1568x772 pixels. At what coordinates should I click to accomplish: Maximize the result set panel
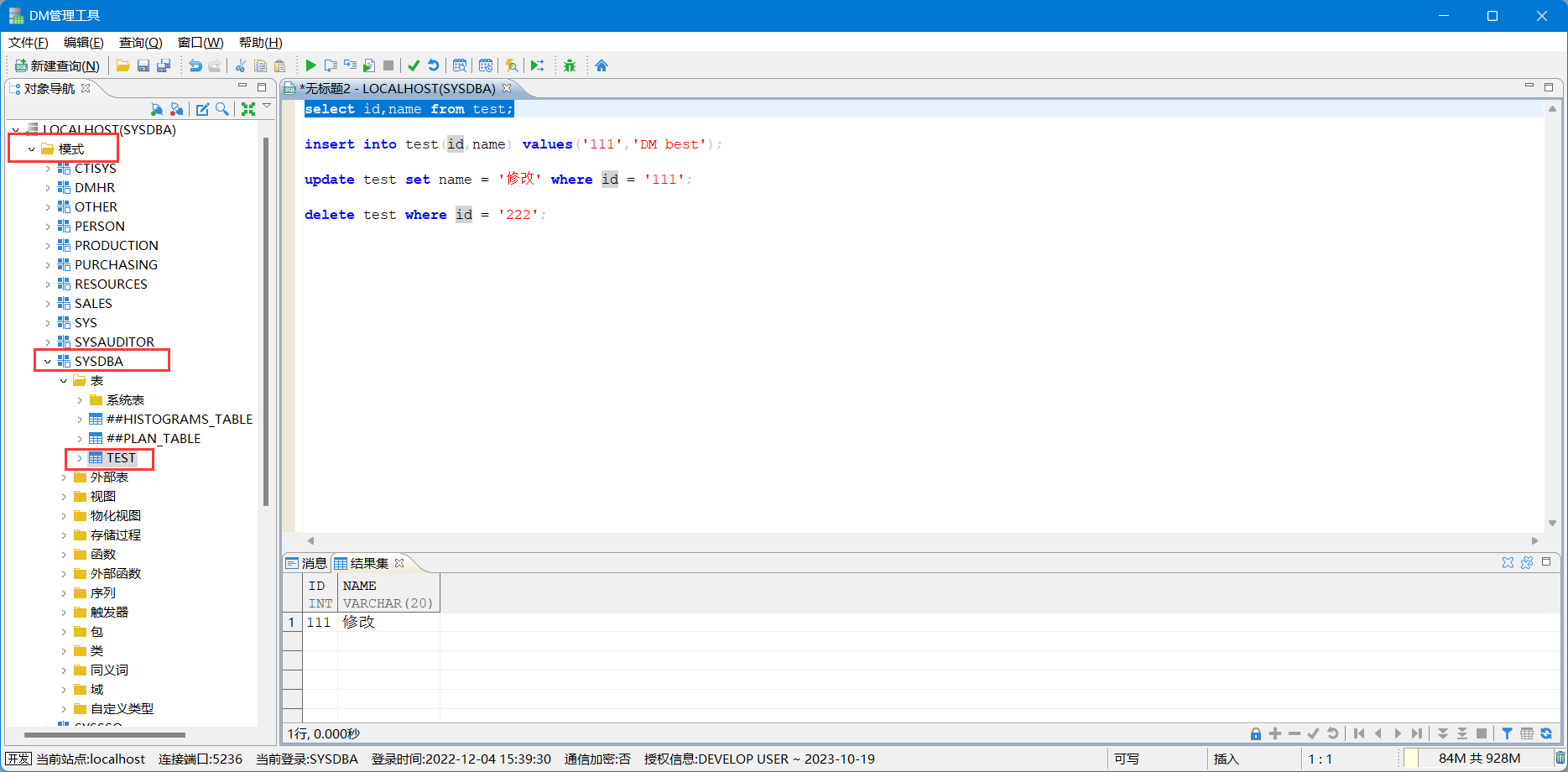click(x=1546, y=562)
